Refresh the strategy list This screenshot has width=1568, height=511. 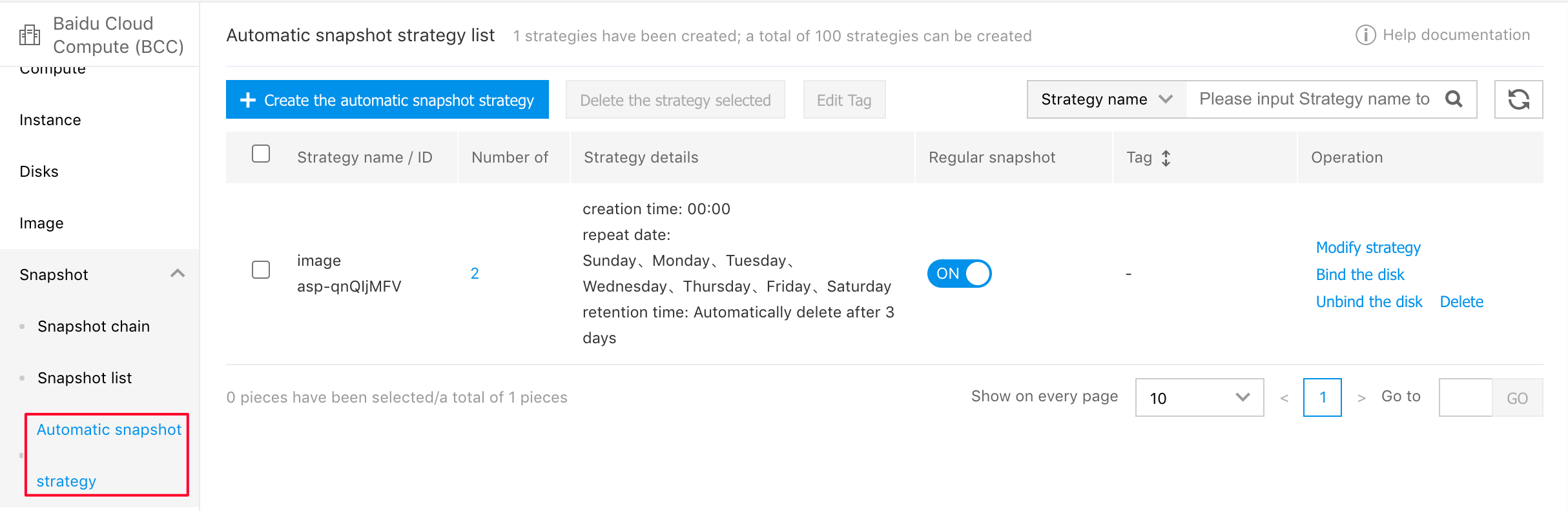[1518, 99]
